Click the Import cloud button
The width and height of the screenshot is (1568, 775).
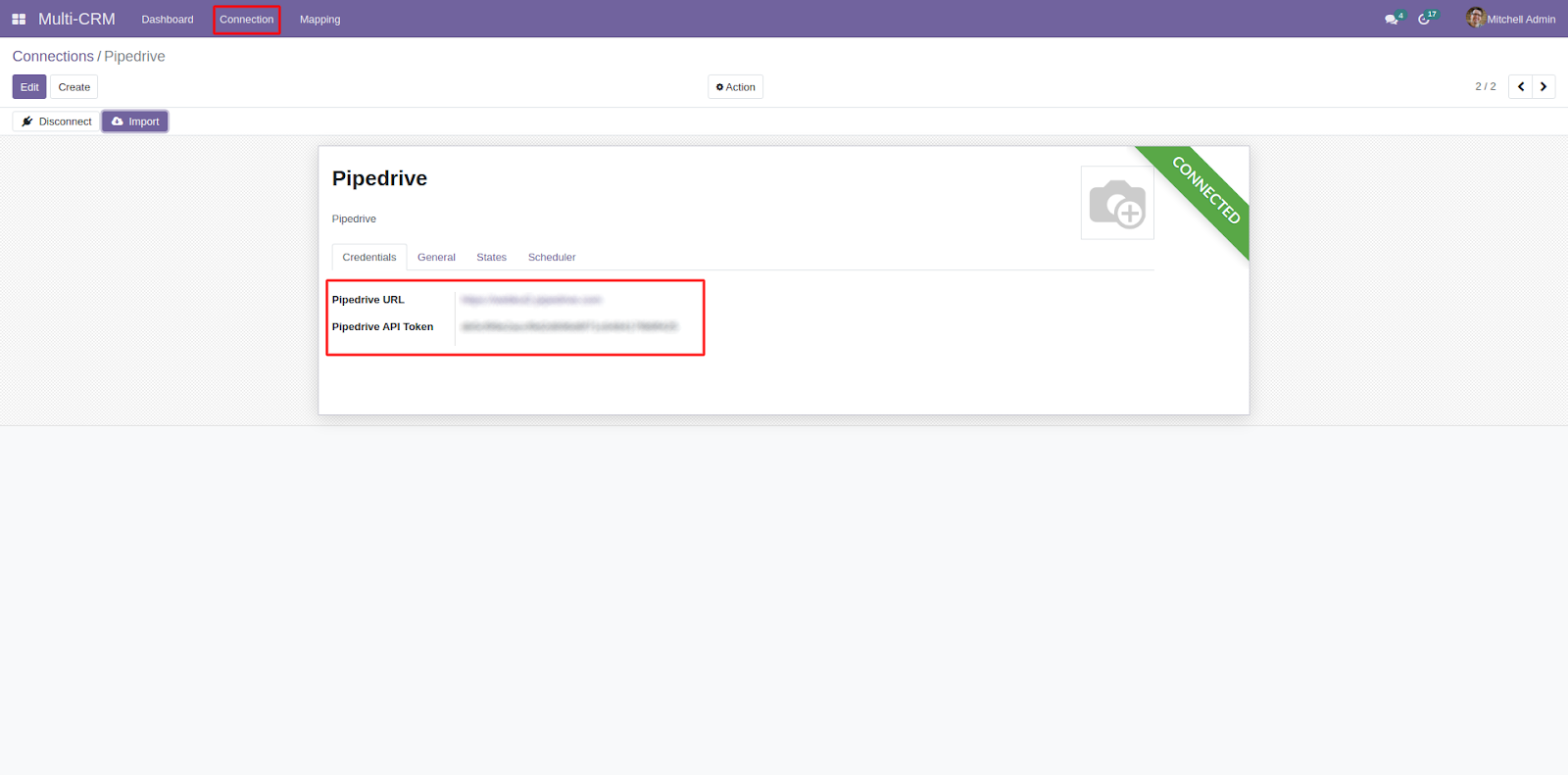pos(135,121)
